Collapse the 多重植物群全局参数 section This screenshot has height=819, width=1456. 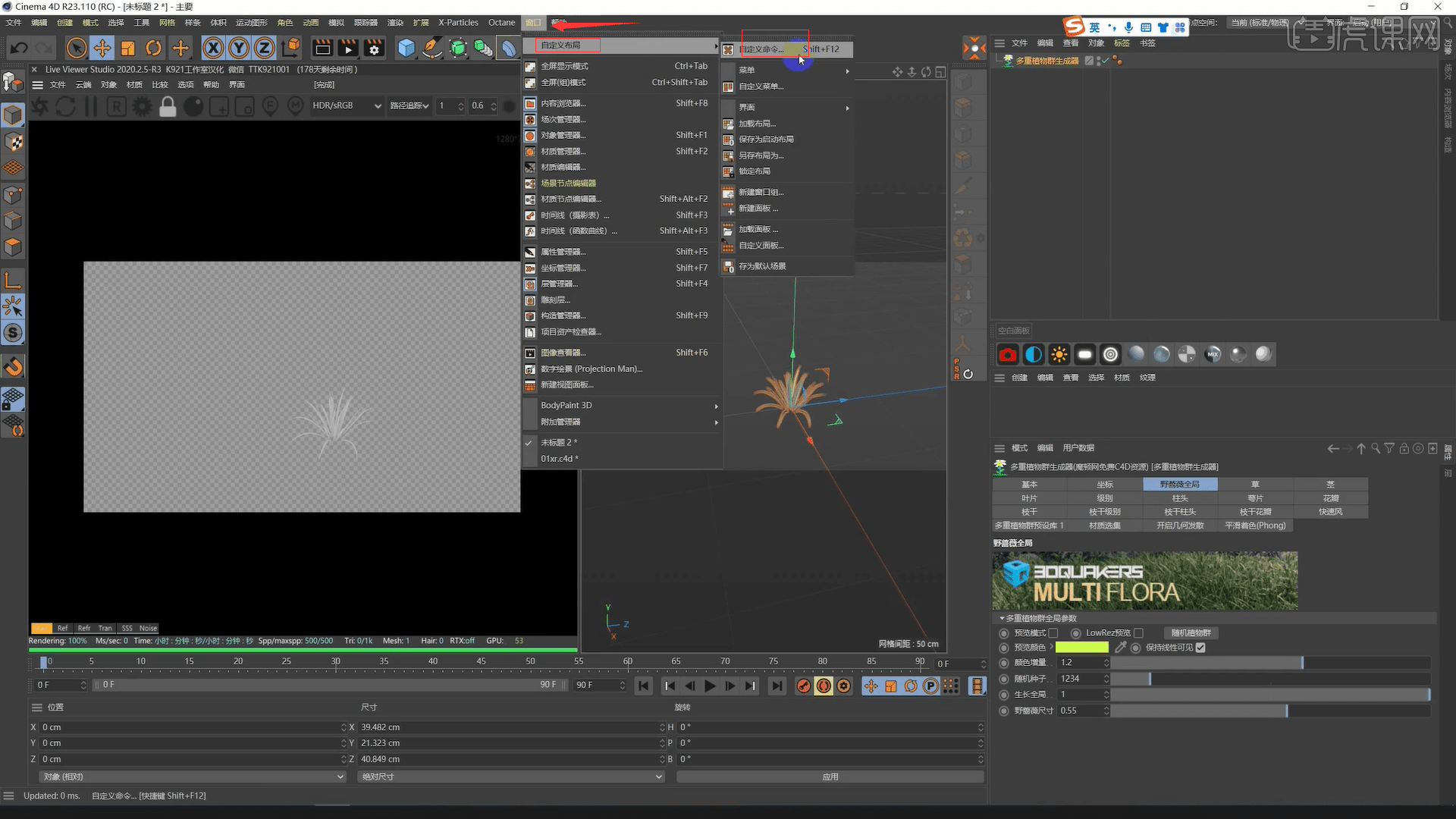(x=1001, y=618)
